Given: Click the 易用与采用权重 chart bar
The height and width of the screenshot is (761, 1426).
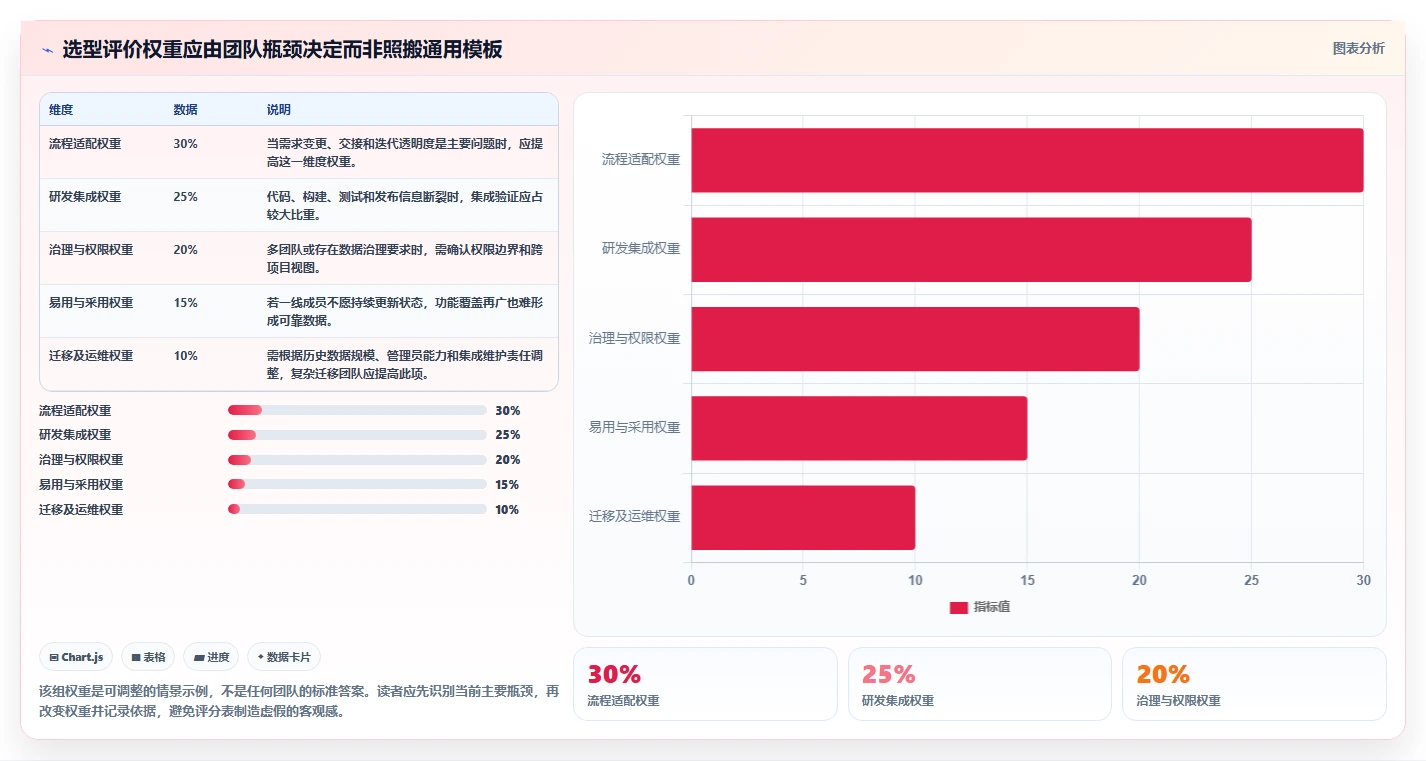Looking at the screenshot, I should click(859, 428).
